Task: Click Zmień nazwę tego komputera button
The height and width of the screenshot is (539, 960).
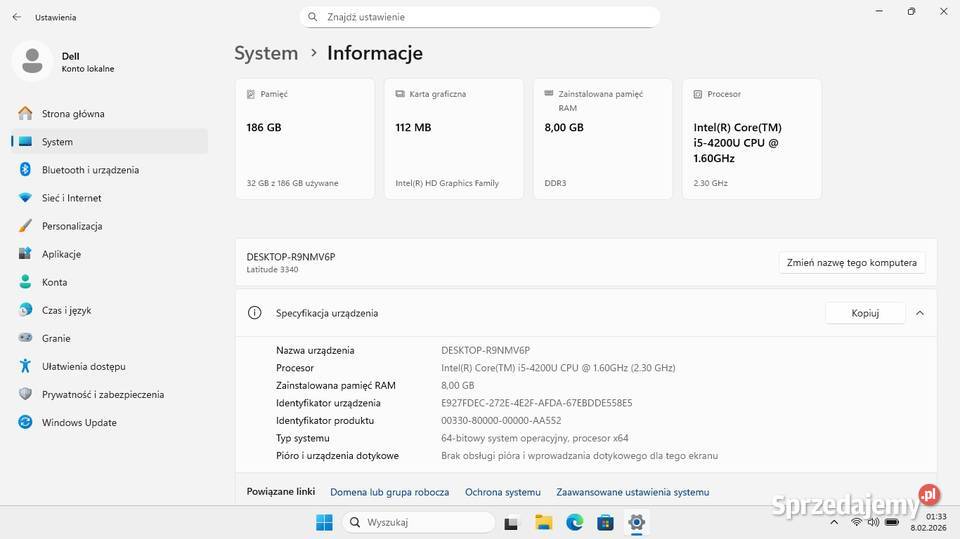Action: (x=852, y=262)
